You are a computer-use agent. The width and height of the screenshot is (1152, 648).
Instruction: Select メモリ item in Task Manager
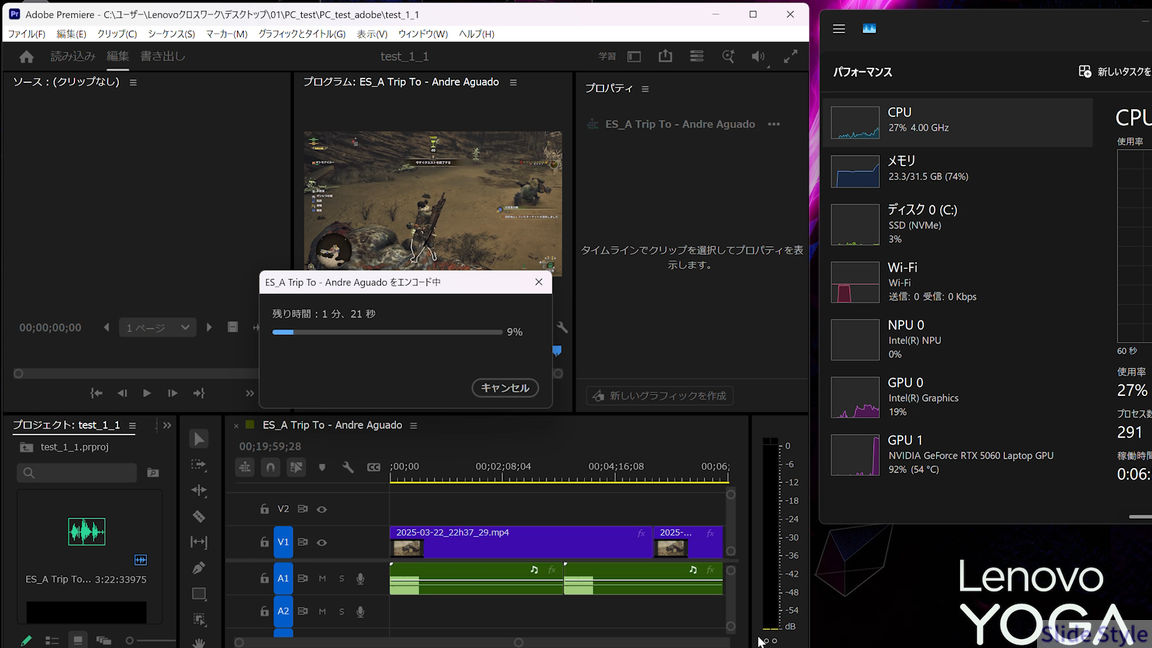957,169
